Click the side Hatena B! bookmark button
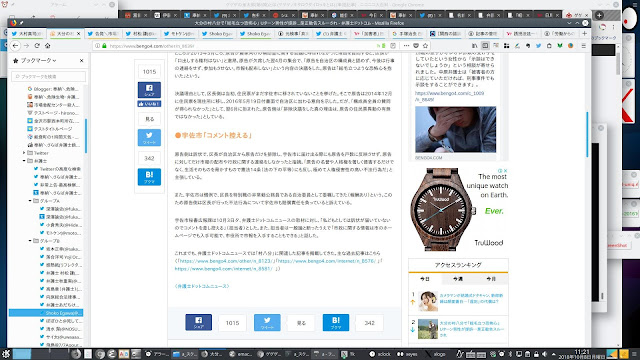The height and width of the screenshot is (360, 640). [149, 177]
